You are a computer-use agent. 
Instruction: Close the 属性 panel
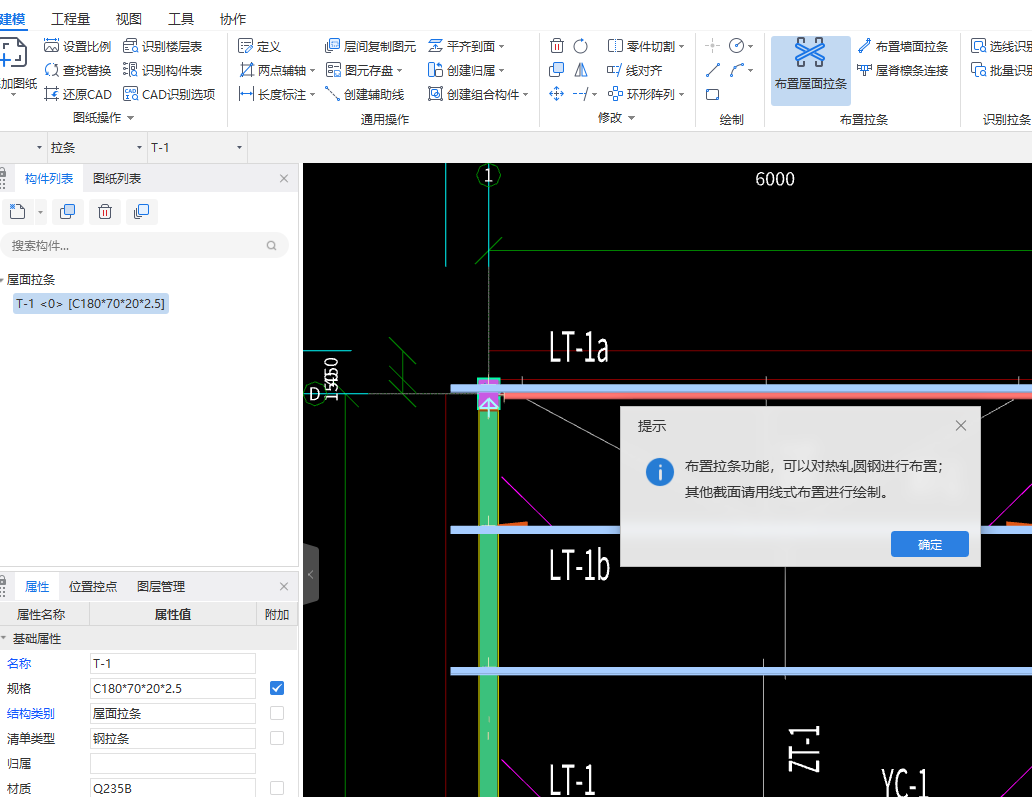point(284,586)
